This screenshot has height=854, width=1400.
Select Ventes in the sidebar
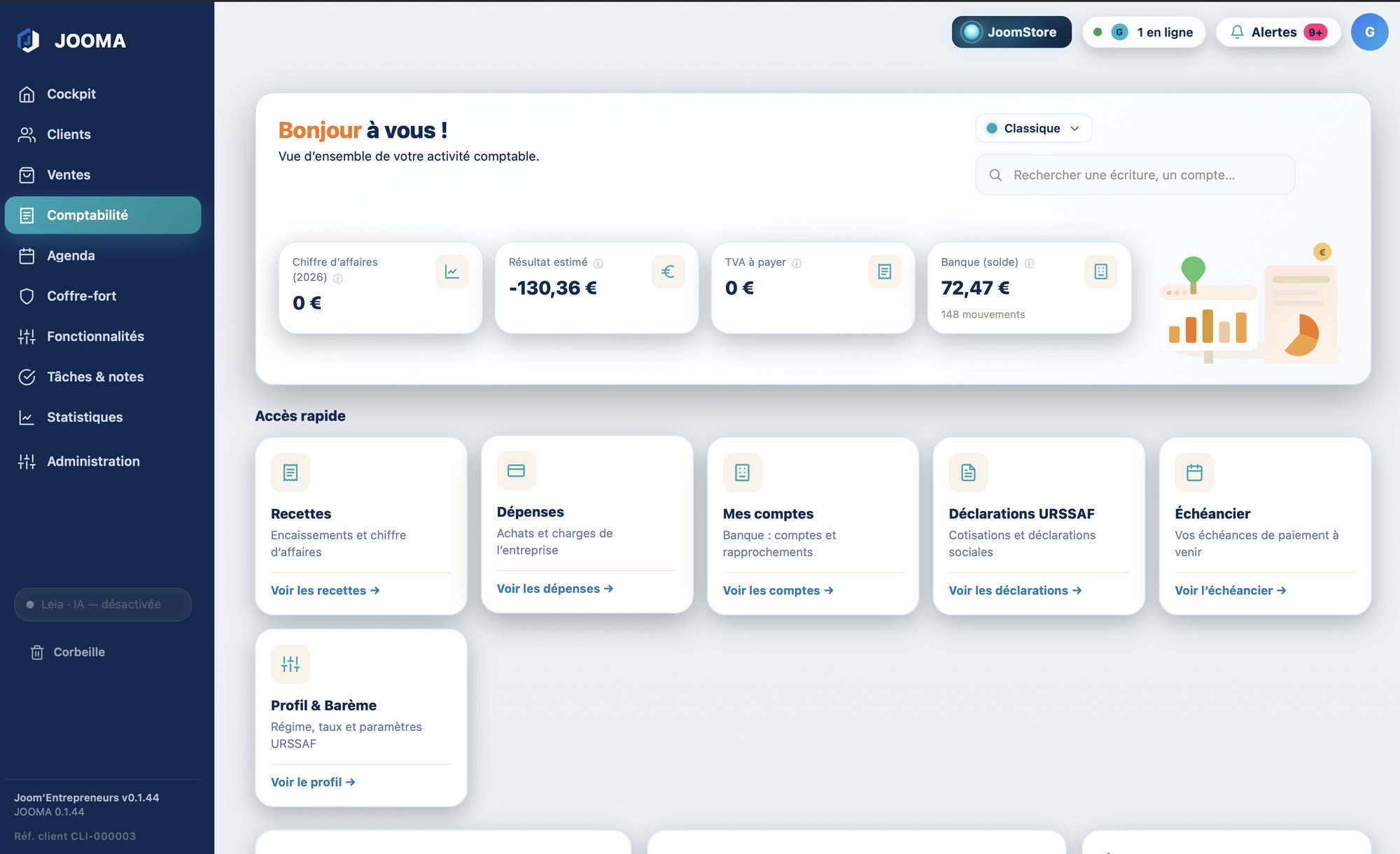pos(103,175)
